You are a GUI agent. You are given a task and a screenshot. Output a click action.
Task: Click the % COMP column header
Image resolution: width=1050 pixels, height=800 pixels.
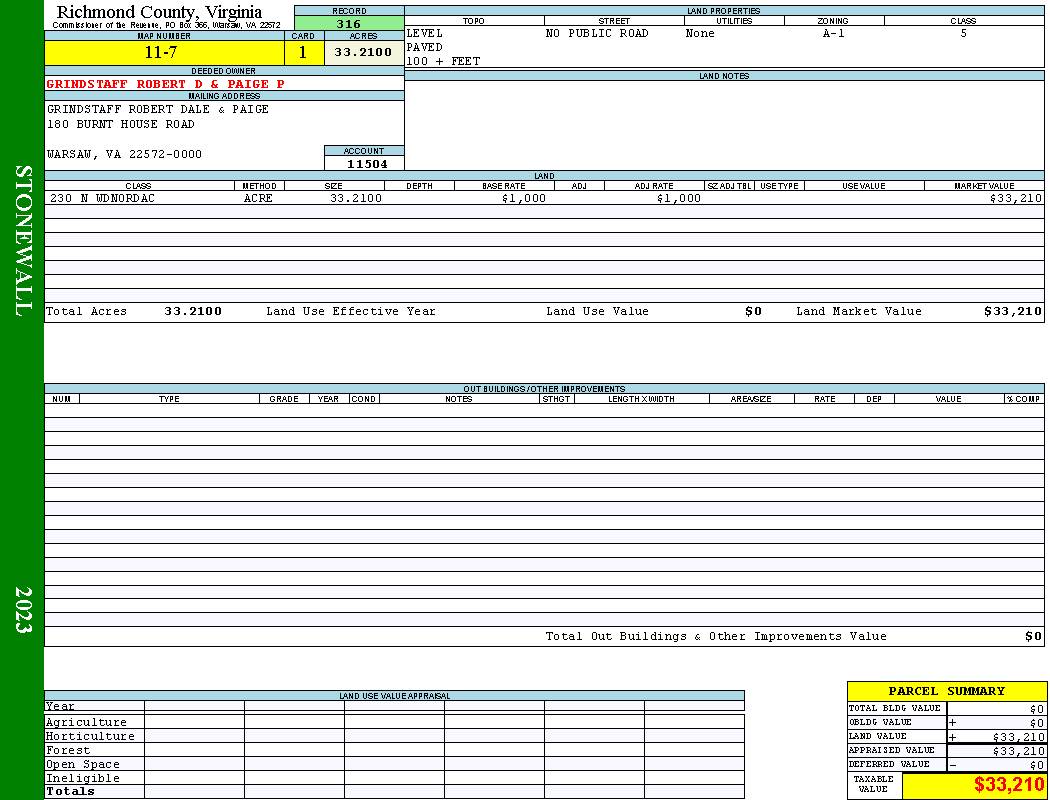pyautogui.click(x=1023, y=399)
